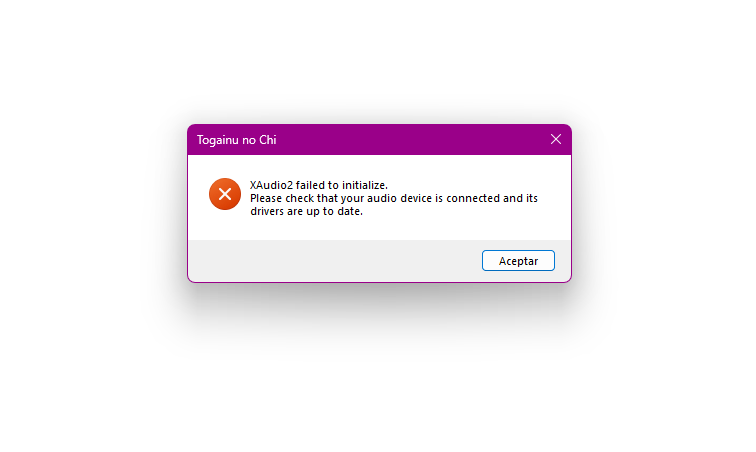Click the 'Please check that your audio' line
This screenshot has width=756, height=452.
tap(393, 198)
